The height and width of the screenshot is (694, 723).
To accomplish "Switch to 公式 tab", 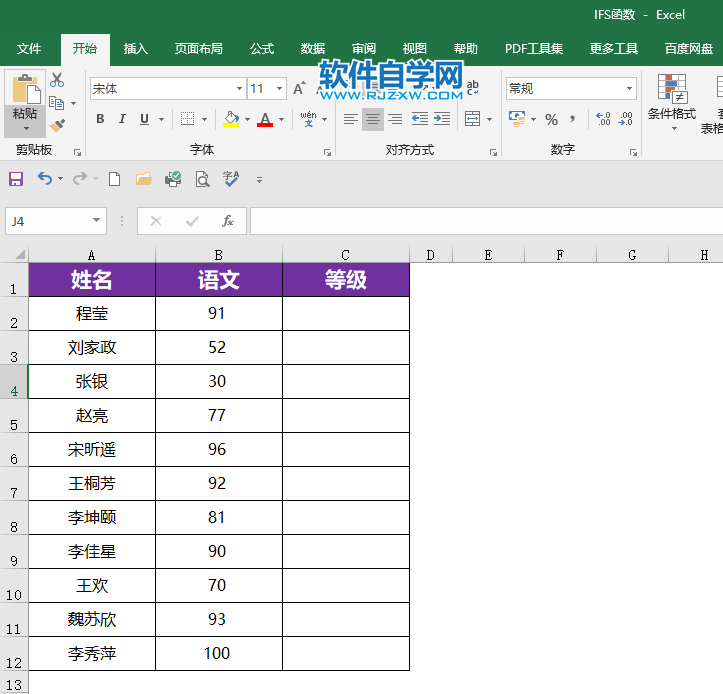I will [262, 48].
